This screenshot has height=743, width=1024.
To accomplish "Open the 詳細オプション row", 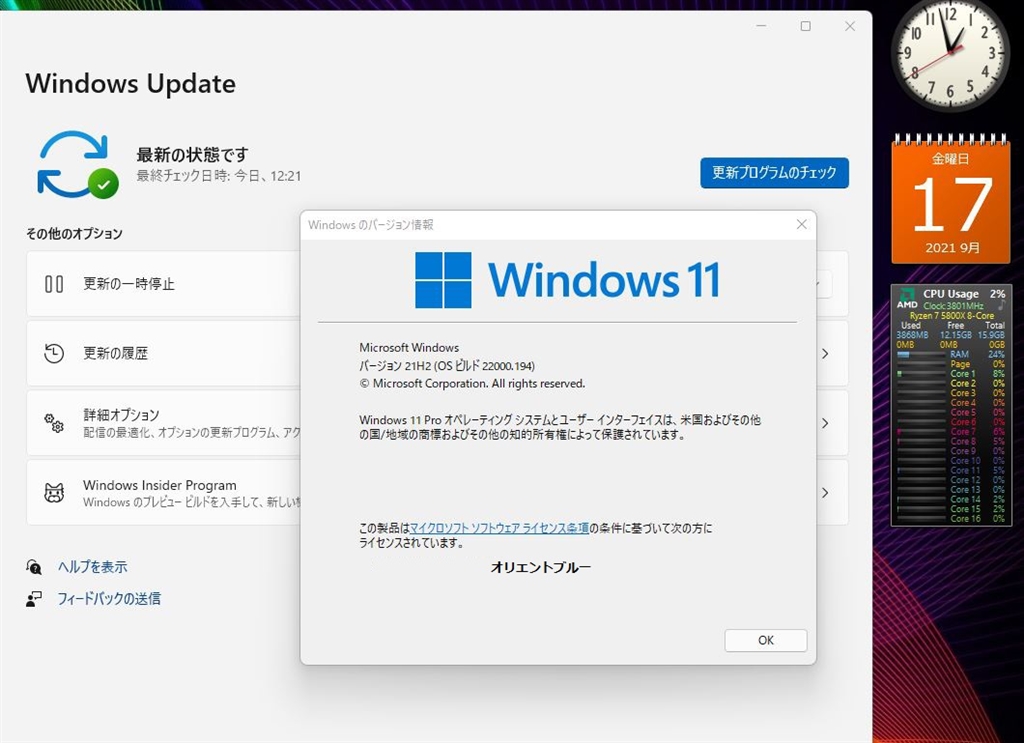I will click(x=438, y=423).
